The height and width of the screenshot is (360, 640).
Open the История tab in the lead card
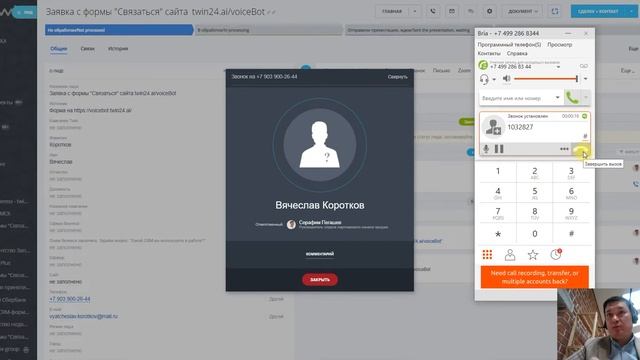pyautogui.click(x=118, y=49)
